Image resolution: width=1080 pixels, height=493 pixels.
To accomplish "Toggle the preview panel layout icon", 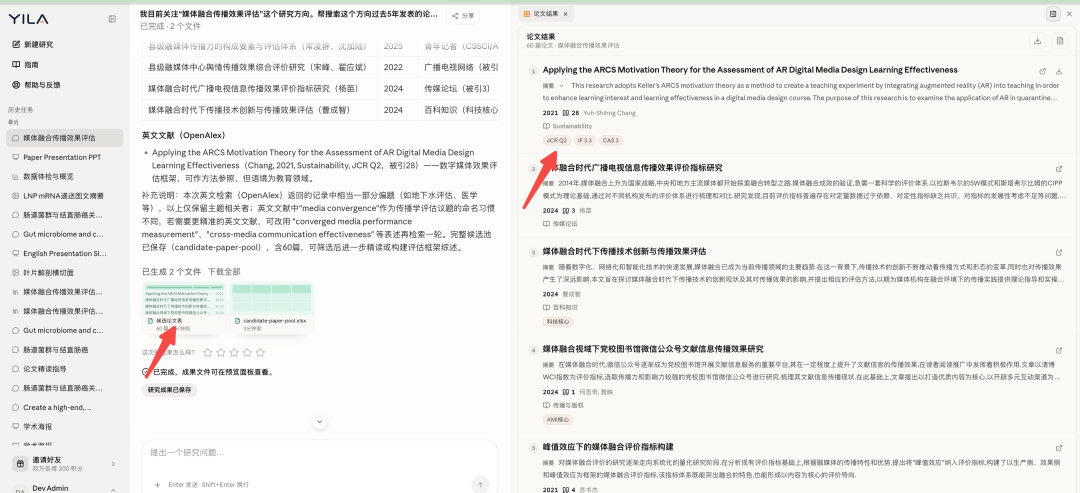I will (x=1053, y=14).
